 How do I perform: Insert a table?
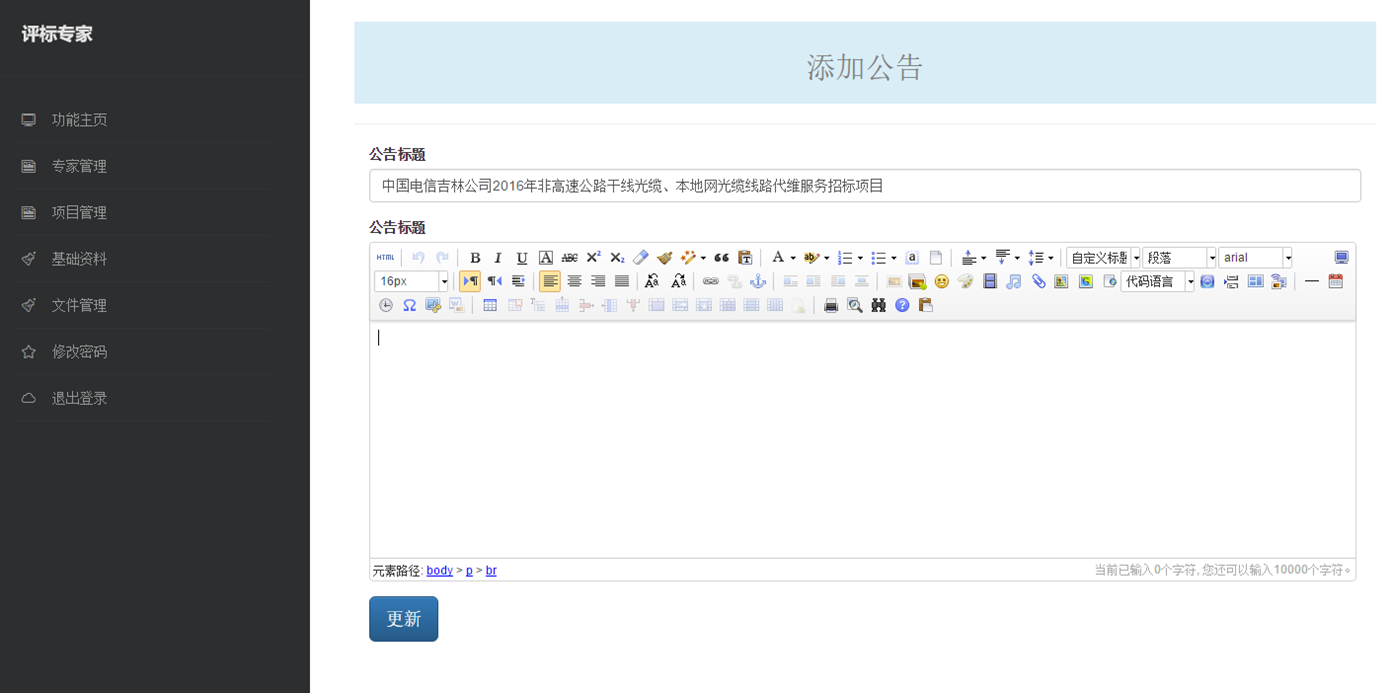(490, 305)
